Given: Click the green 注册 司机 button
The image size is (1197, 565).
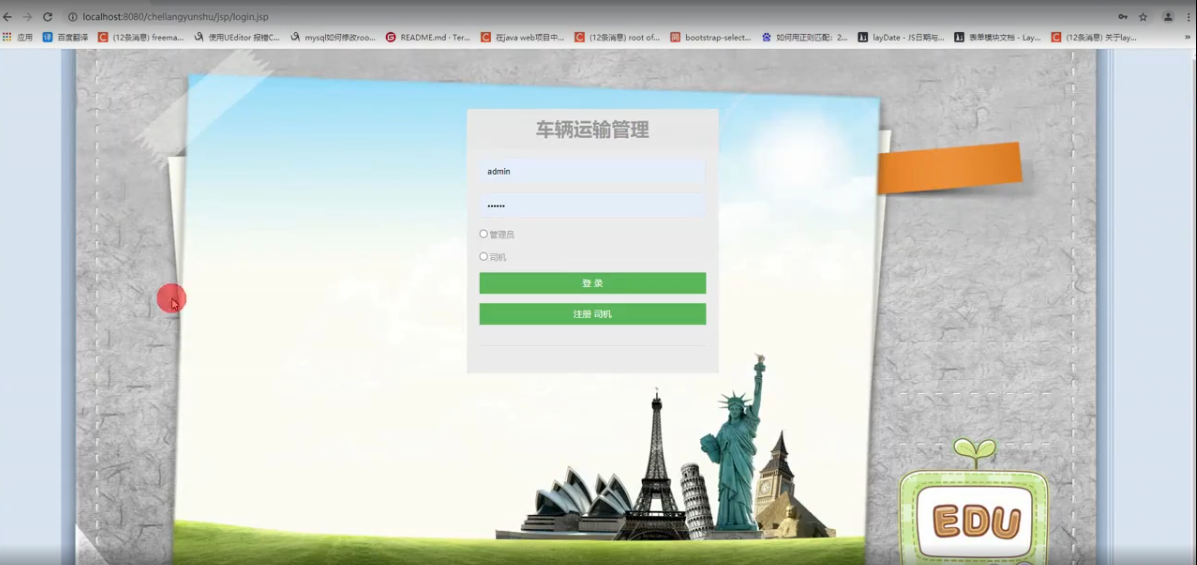Looking at the screenshot, I should (x=592, y=314).
